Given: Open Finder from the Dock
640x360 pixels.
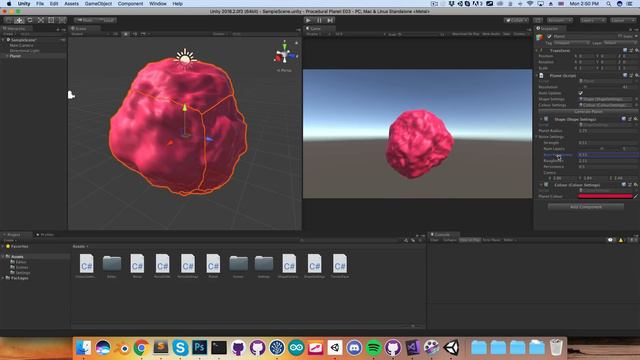Looking at the screenshot, I should pyautogui.click(x=84, y=348).
